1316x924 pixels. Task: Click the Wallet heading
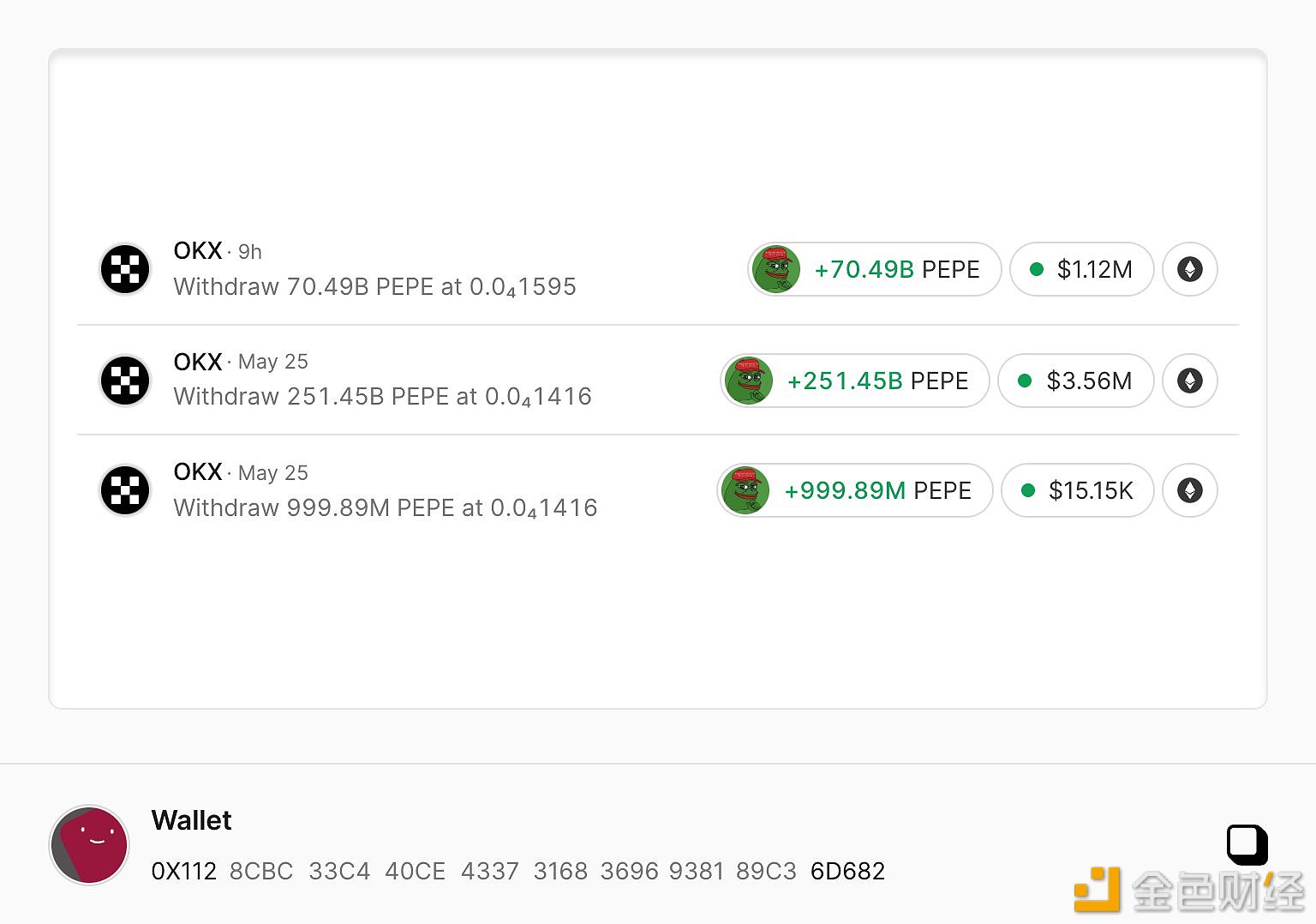pyautogui.click(x=191, y=820)
